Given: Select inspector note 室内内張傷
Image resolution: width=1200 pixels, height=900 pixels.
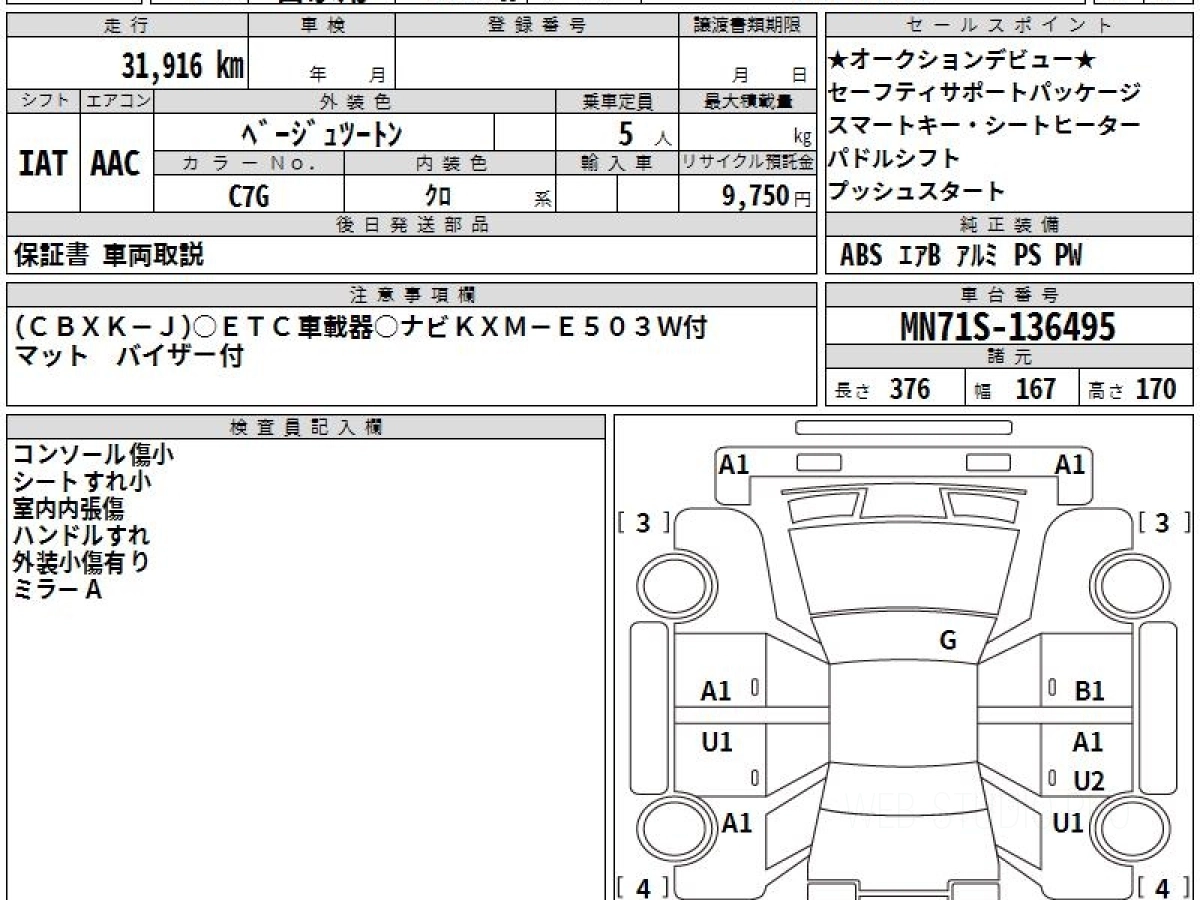Looking at the screenshot, I should pyautogui.click(x=68, y=509).
